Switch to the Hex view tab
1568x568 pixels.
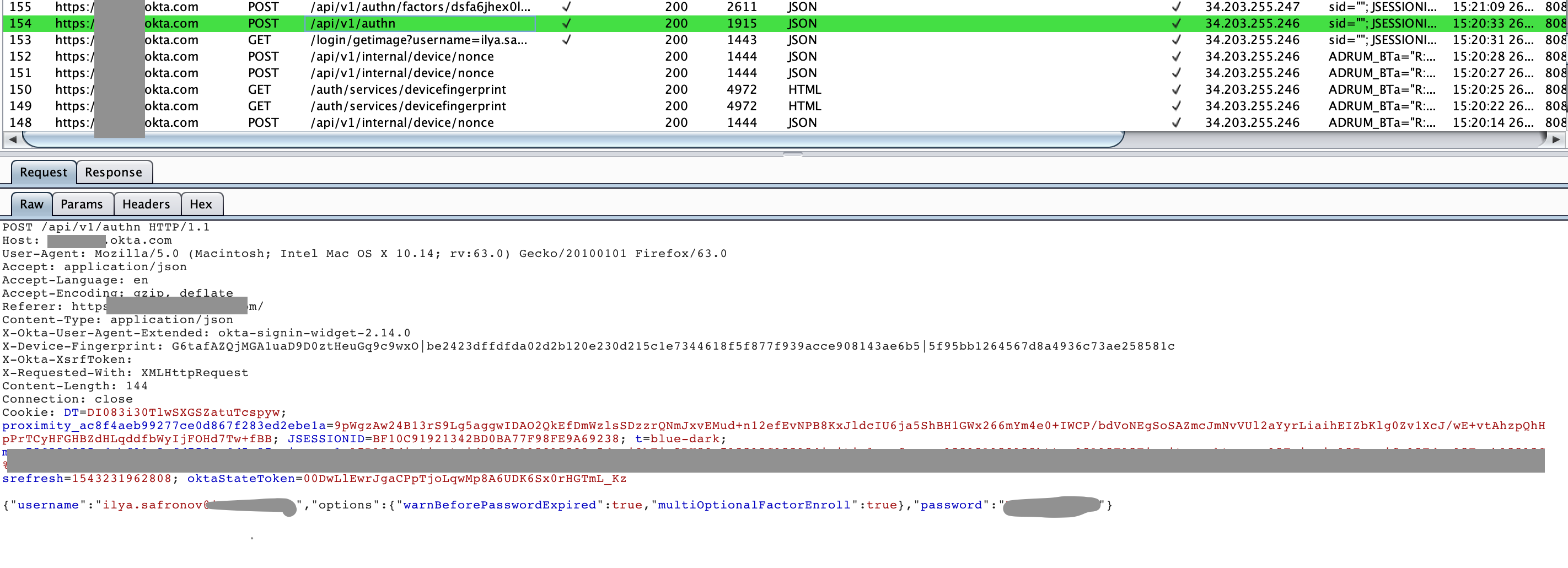201,205
